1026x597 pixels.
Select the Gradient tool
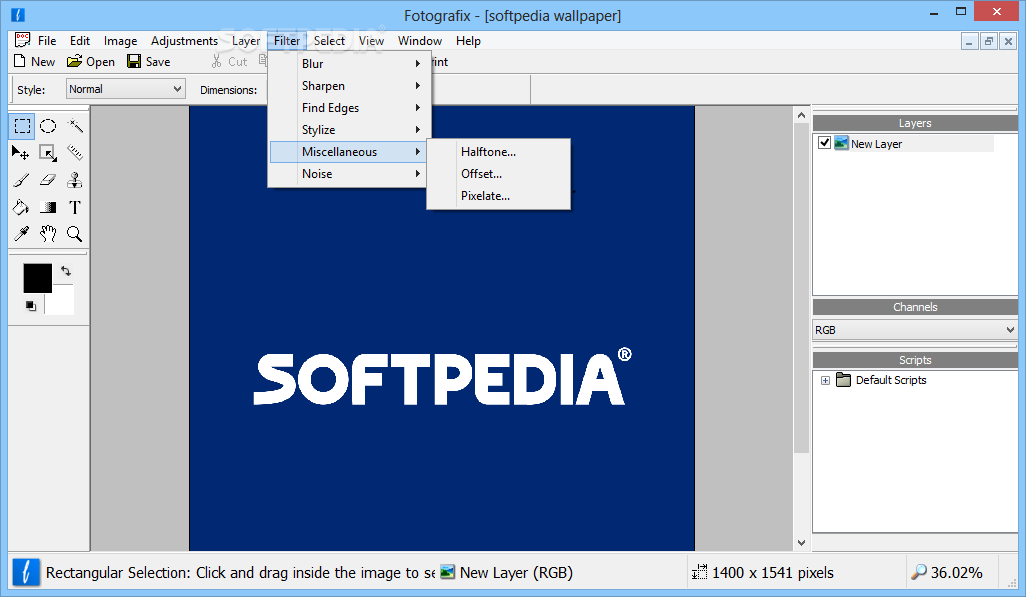(48, 208)
